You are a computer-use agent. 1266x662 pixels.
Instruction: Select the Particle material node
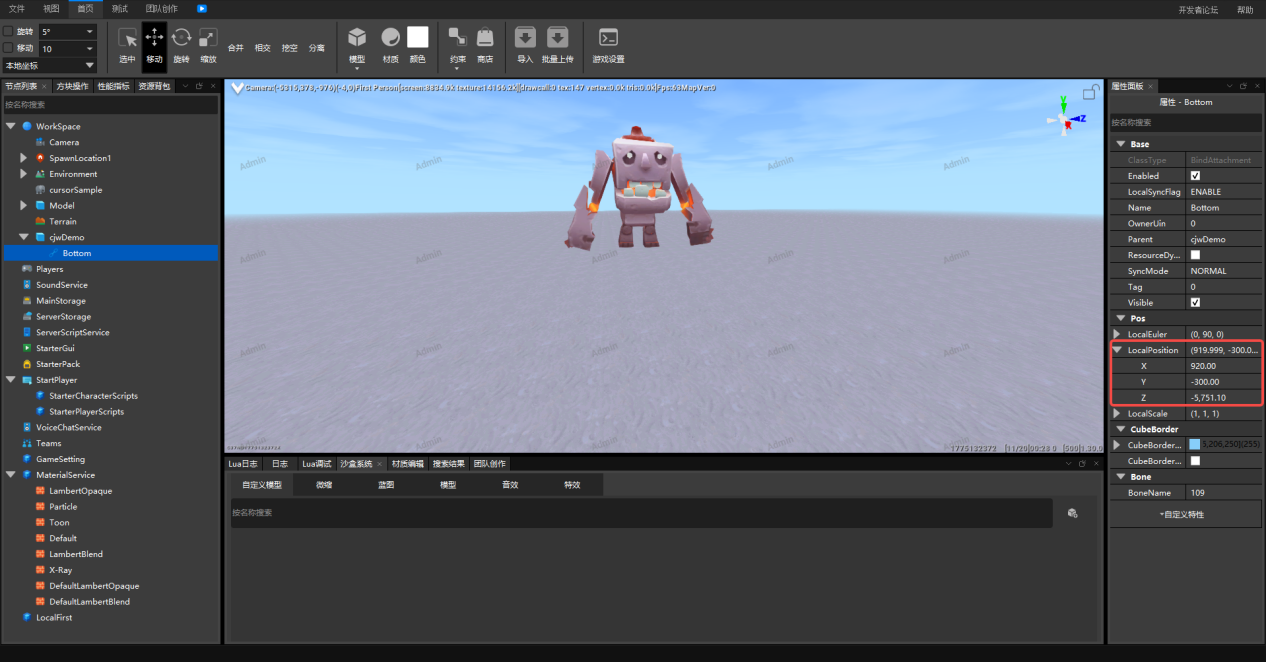[63, 506]
